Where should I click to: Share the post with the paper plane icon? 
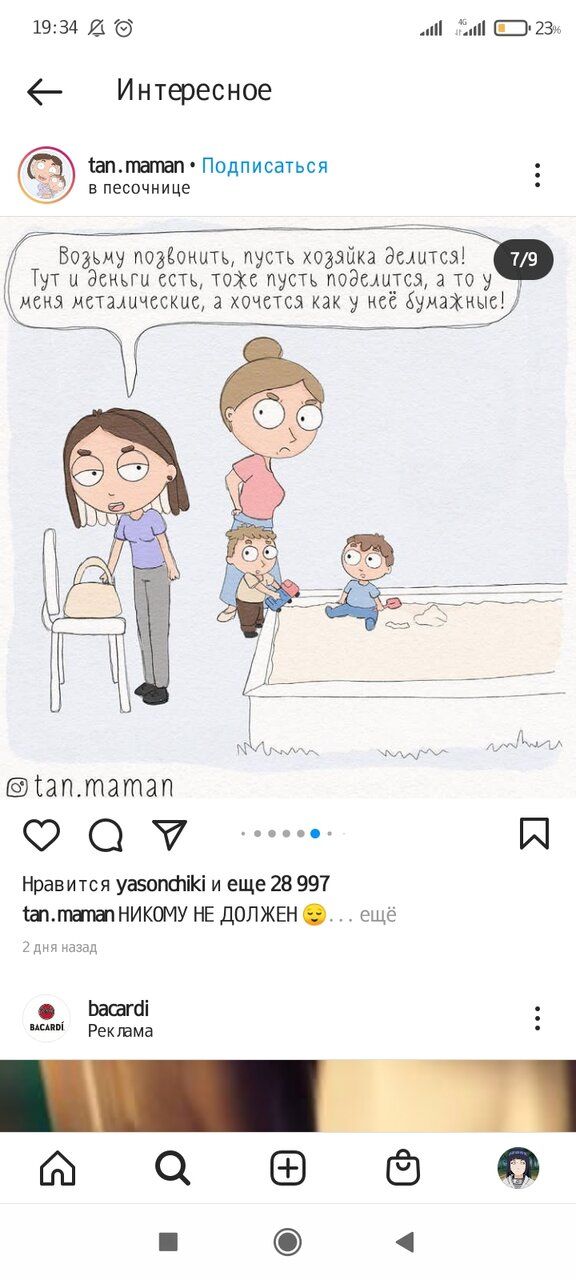click(169, 833)
